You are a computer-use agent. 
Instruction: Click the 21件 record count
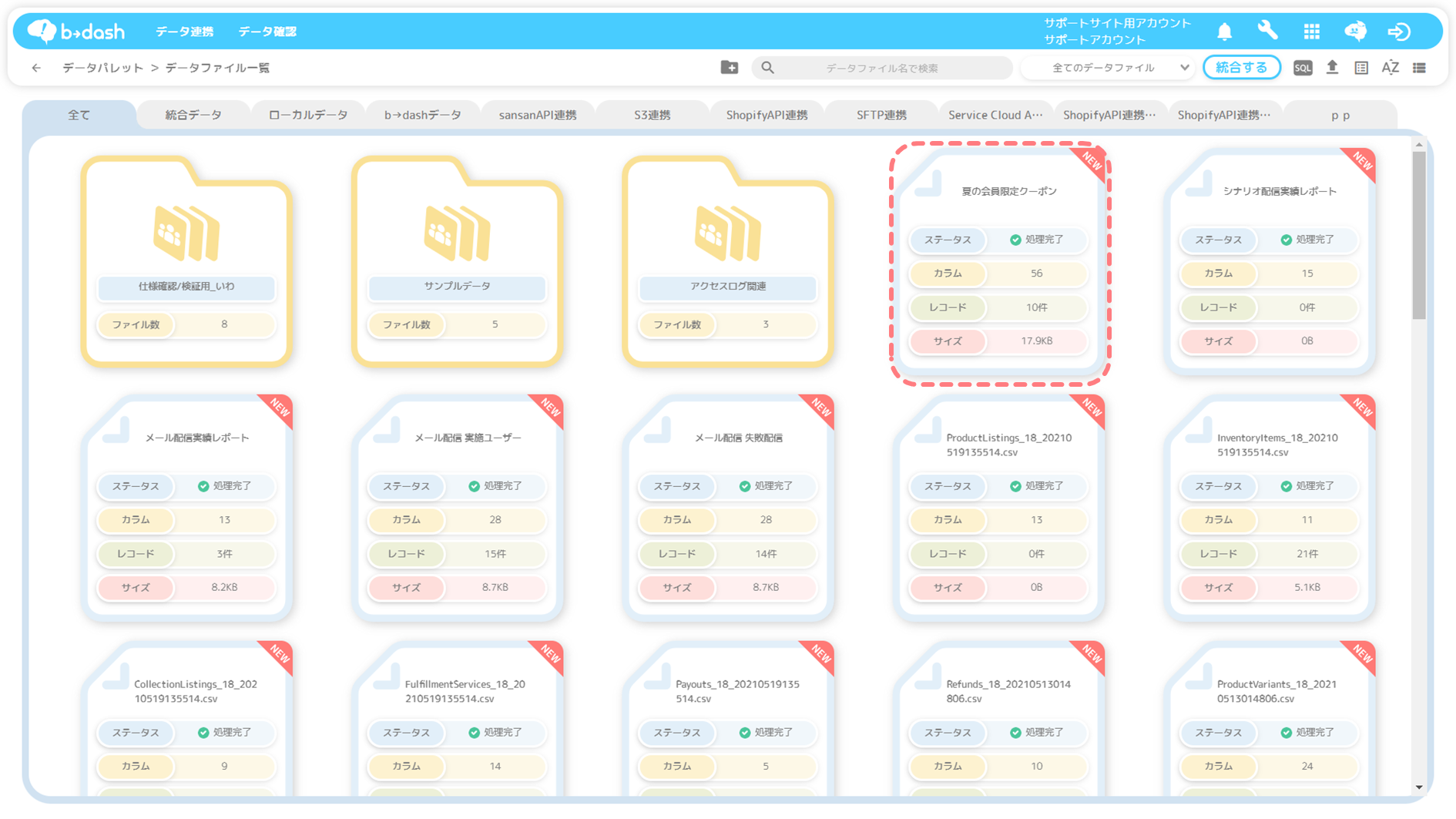[1307, 554]
